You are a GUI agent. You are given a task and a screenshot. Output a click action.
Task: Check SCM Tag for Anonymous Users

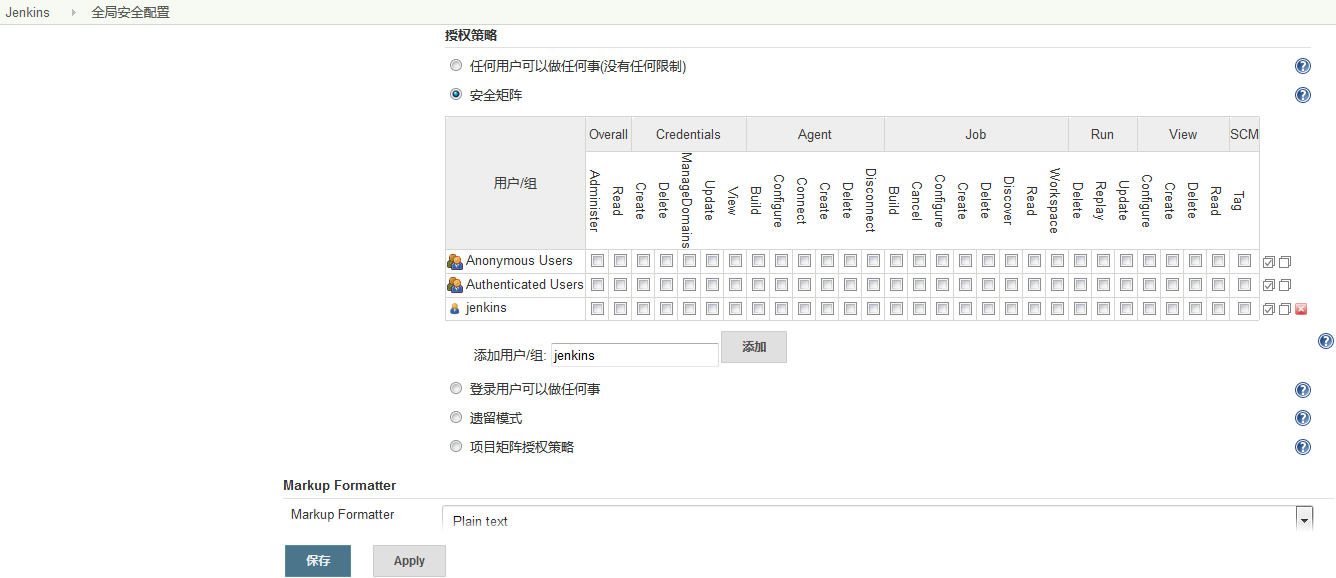[x=1244, y=261]
